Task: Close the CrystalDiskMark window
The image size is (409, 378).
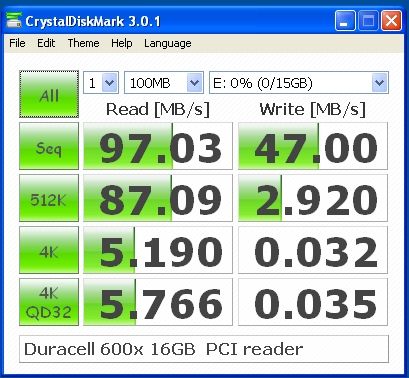Action: click(x=391, y=21)
